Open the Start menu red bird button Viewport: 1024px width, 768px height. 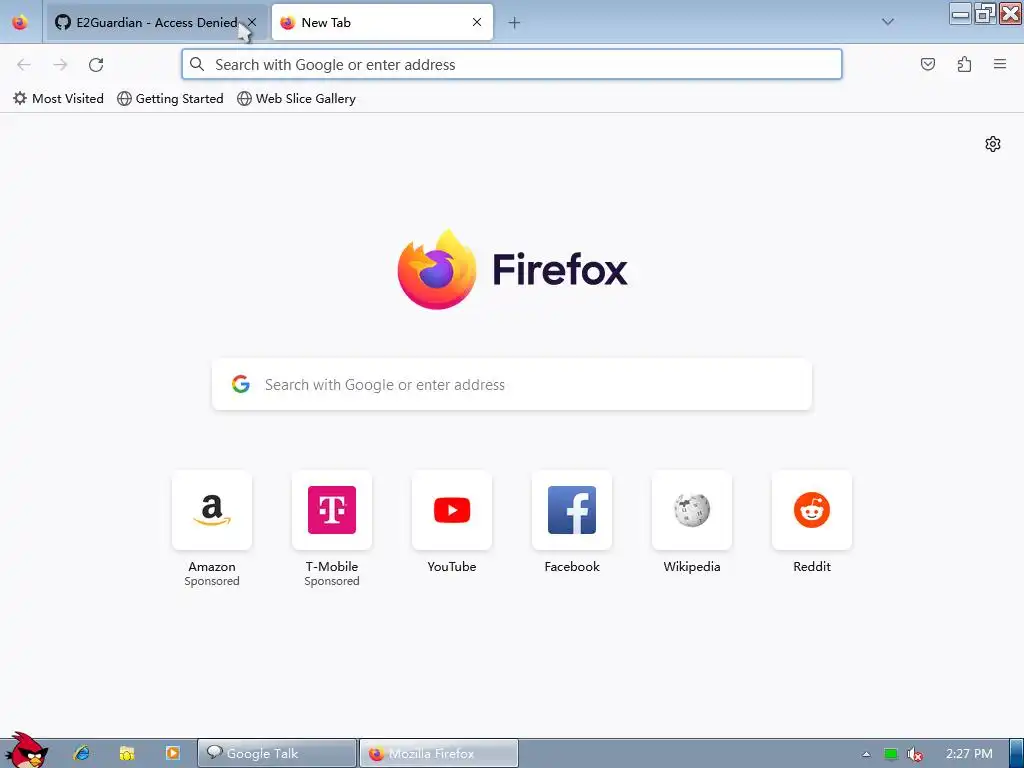[25, 750]
